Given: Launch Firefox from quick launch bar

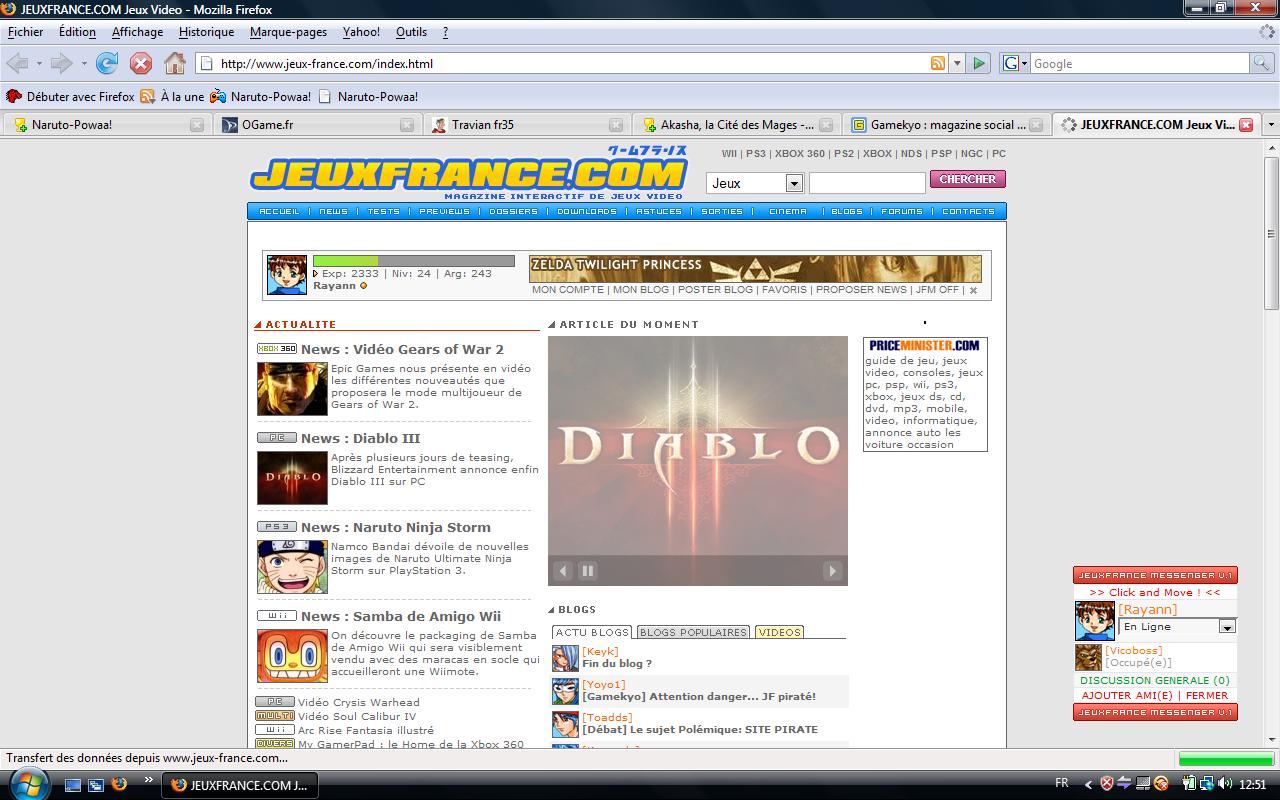Looking at the screenshot, I should tap(119, 784).
